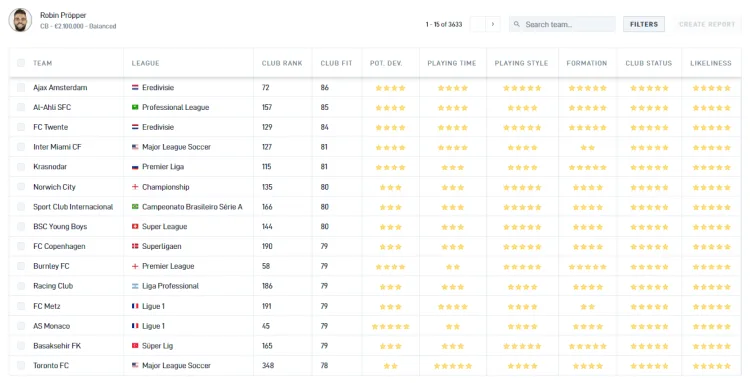
Task: Click the US flag in Toronto FC row
Action: (x=135, y=365)
